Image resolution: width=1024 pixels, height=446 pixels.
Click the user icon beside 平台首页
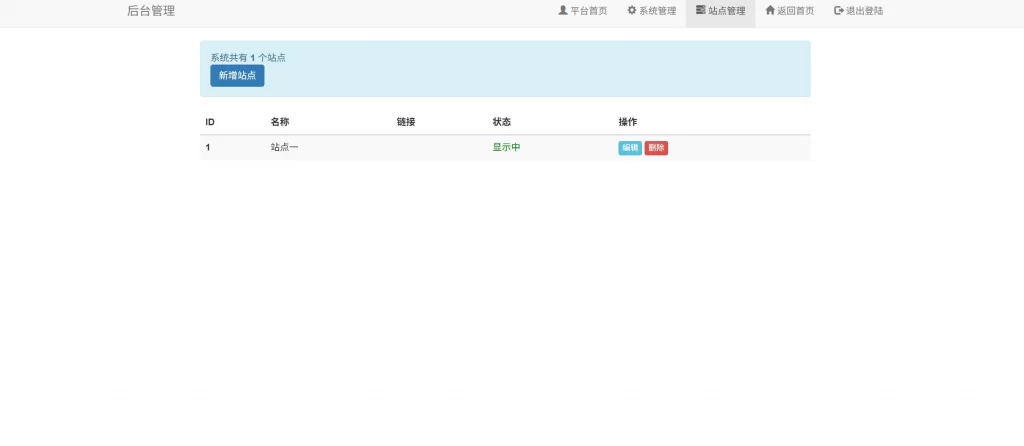(563, 11)
